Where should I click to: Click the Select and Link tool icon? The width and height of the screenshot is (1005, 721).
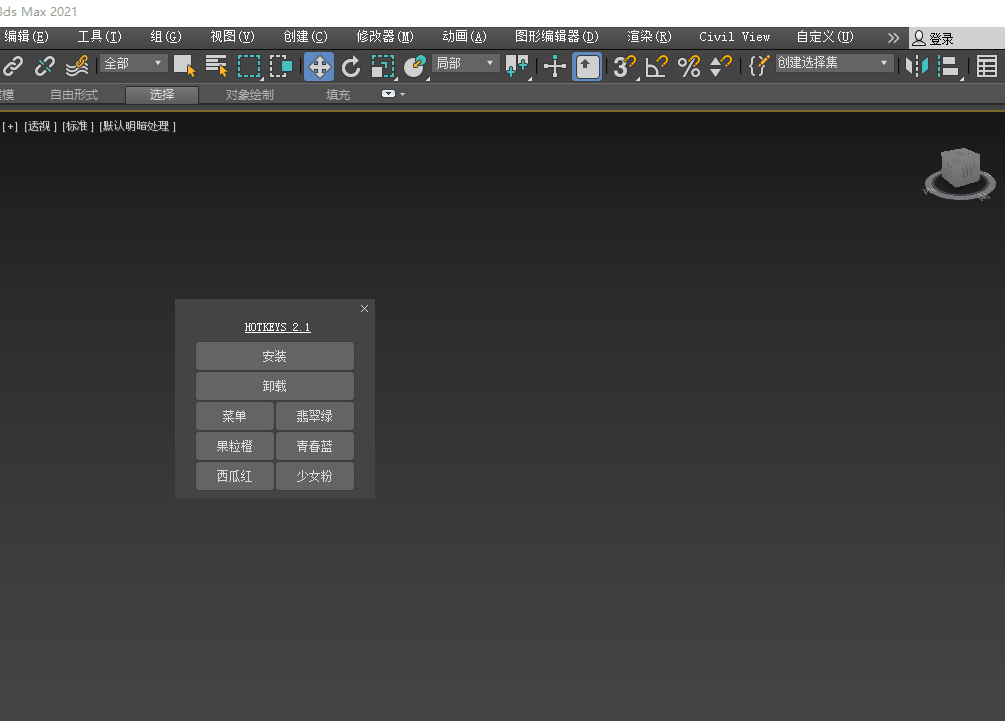point(13,66)
